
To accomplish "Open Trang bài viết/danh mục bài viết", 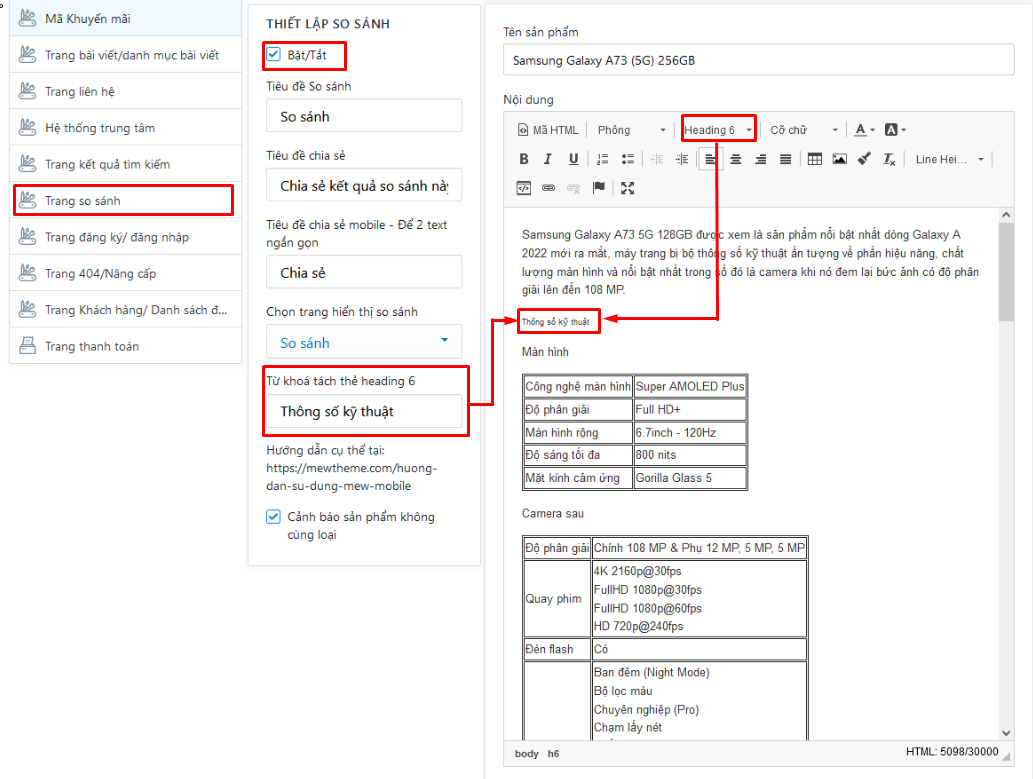I will (x=125, y=55).
